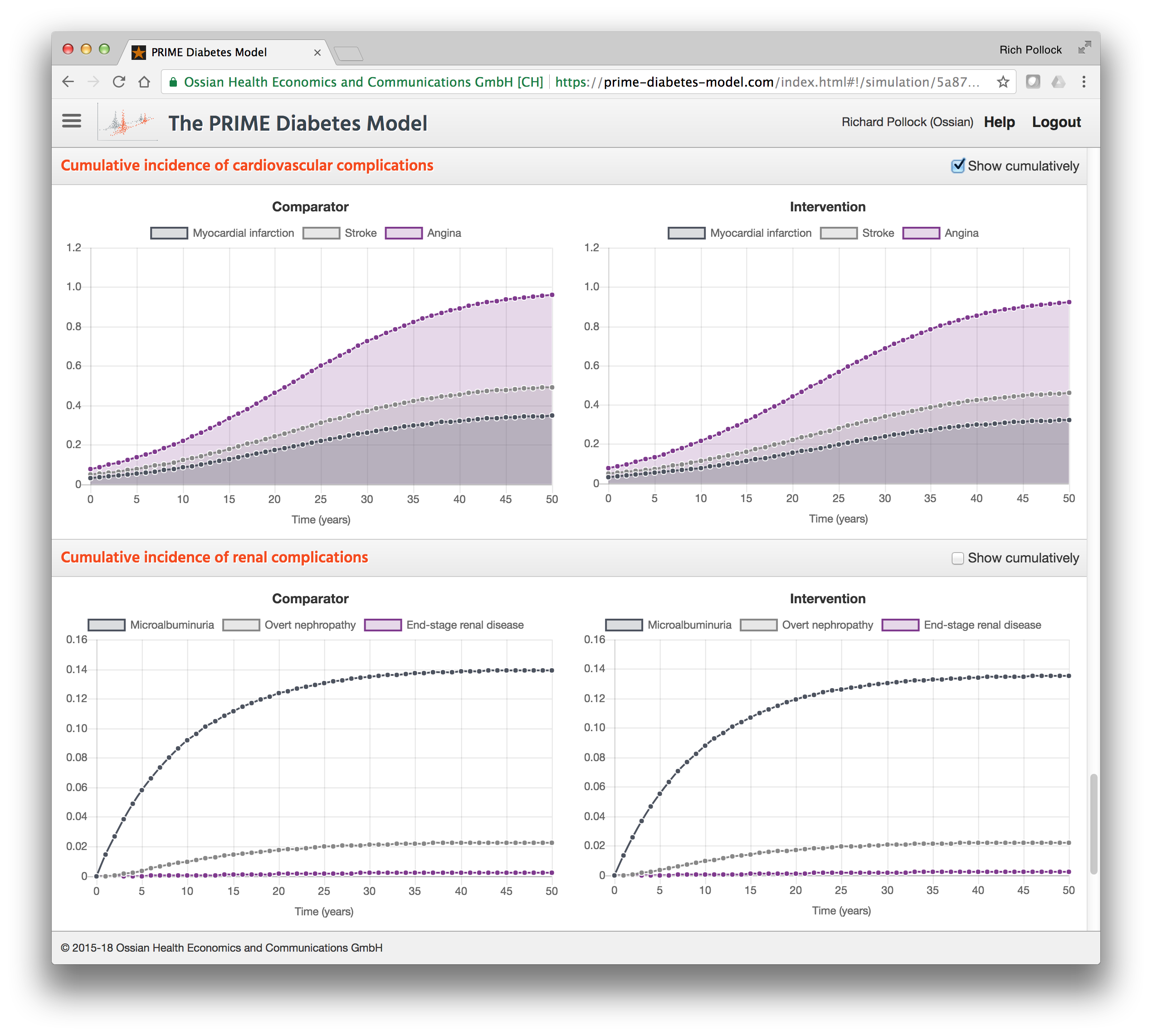Bookmark page with the star icon

point(1003,82)
